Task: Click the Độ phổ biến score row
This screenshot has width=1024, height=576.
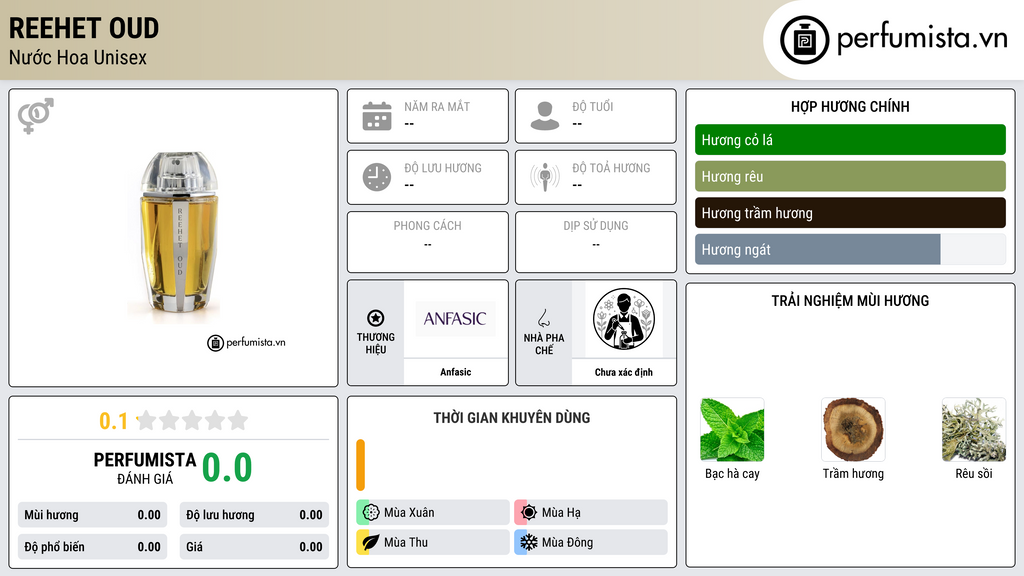Action: click(x=92, y=547)
